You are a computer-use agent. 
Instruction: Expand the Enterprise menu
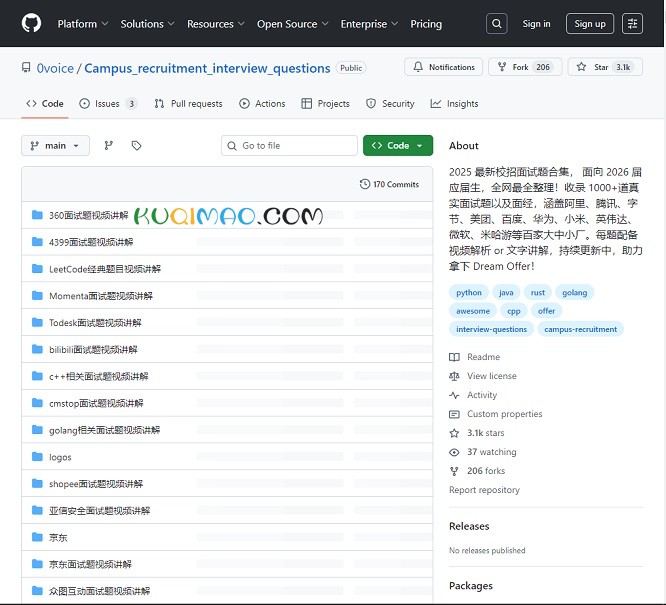click(369, 24)
